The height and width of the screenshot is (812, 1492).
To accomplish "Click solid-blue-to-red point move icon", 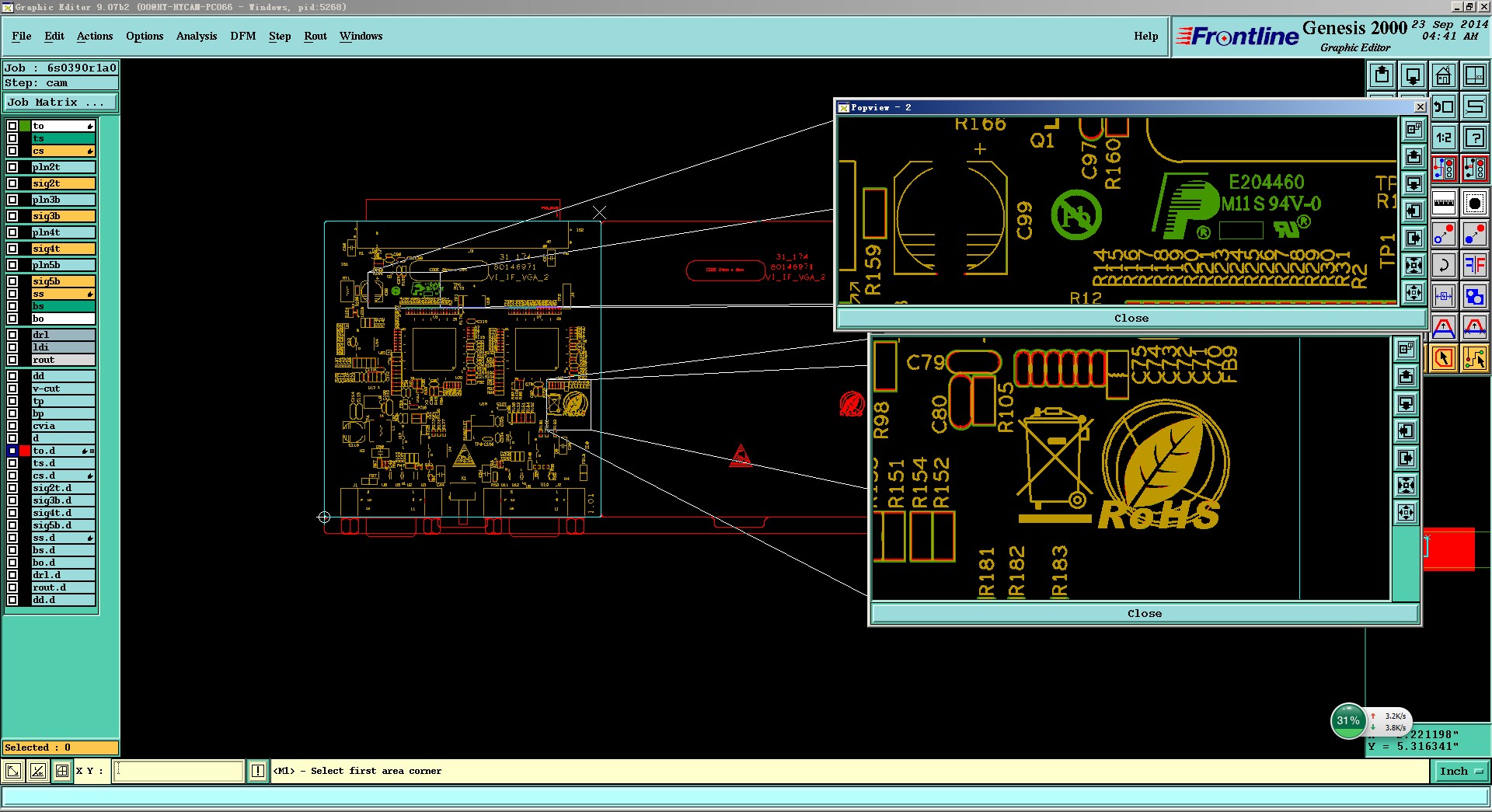I will coord(1474,234).
